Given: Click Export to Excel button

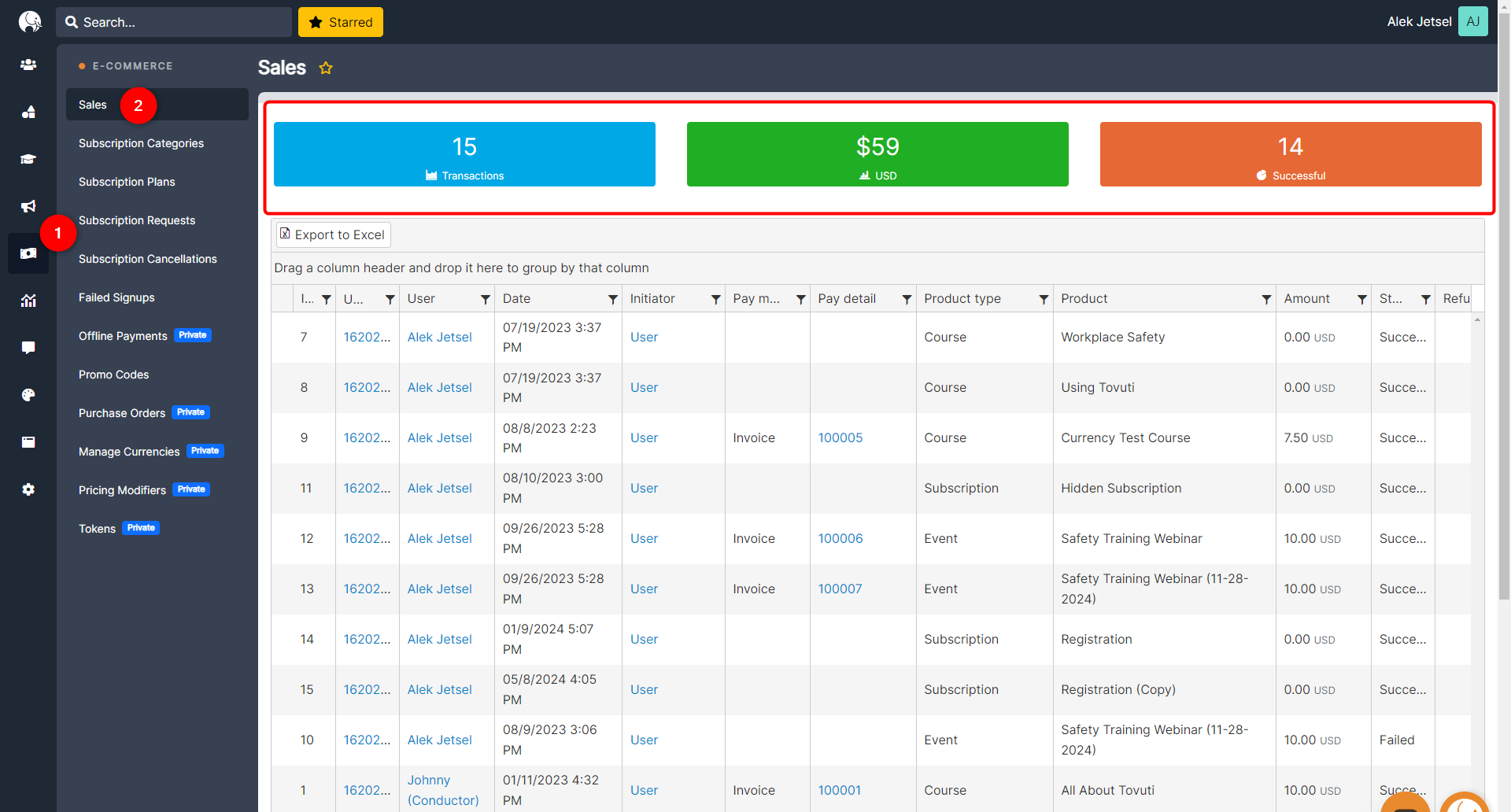Looking at the screenshot, I should (x=333, y=234).
